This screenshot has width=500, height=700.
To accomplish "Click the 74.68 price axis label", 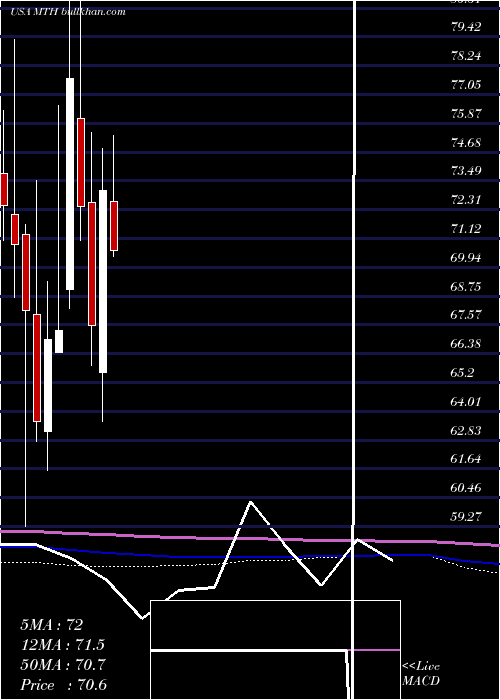I will [466, 142].
